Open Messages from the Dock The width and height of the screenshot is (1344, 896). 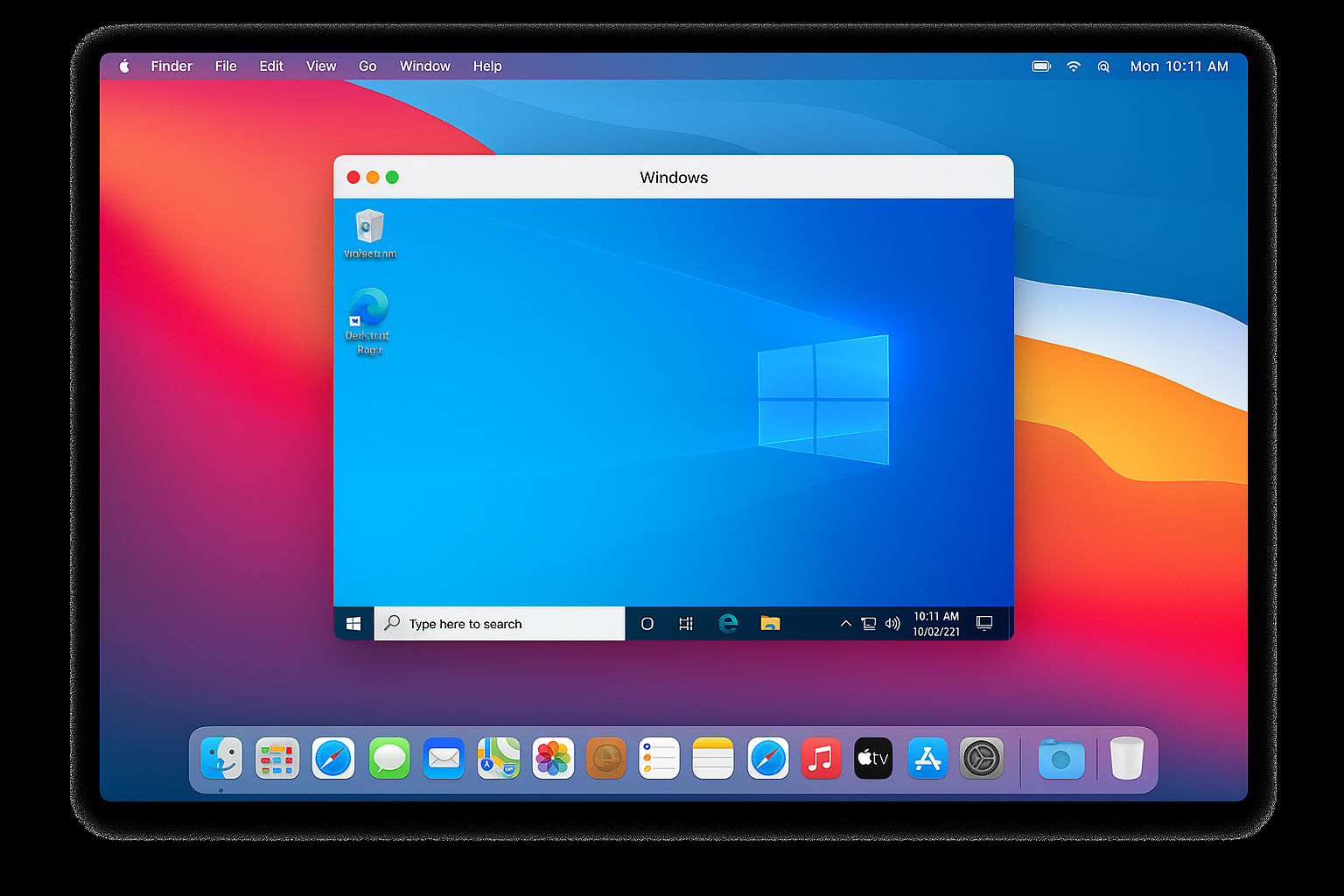coord(389,758)
